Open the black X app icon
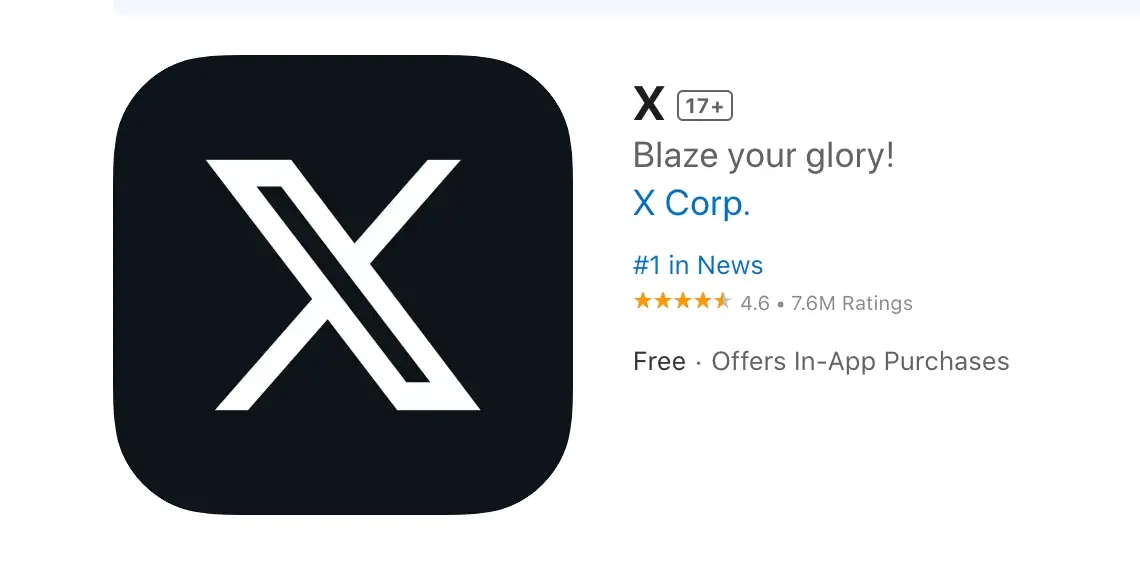Viewport: 1140px width, 570px height. coord(342,284)
